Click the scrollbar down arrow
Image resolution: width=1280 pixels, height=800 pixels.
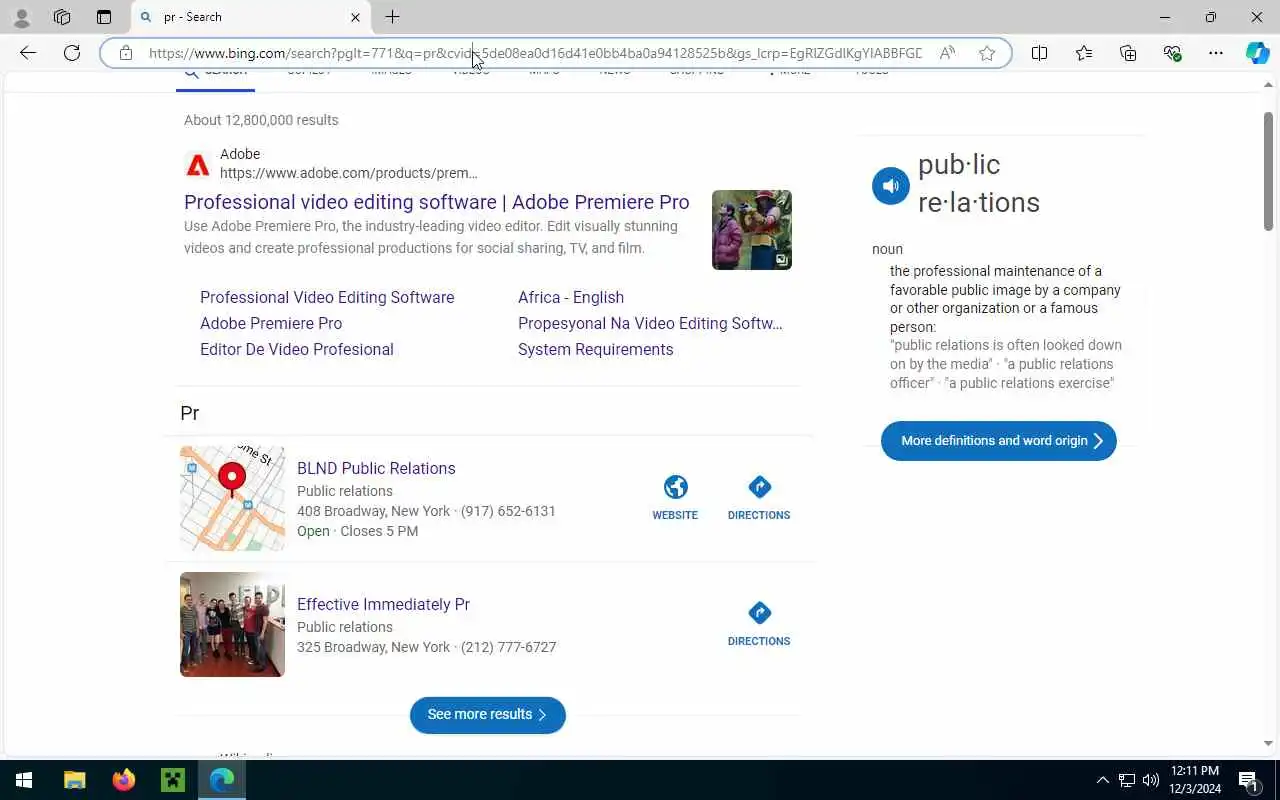1269,744
